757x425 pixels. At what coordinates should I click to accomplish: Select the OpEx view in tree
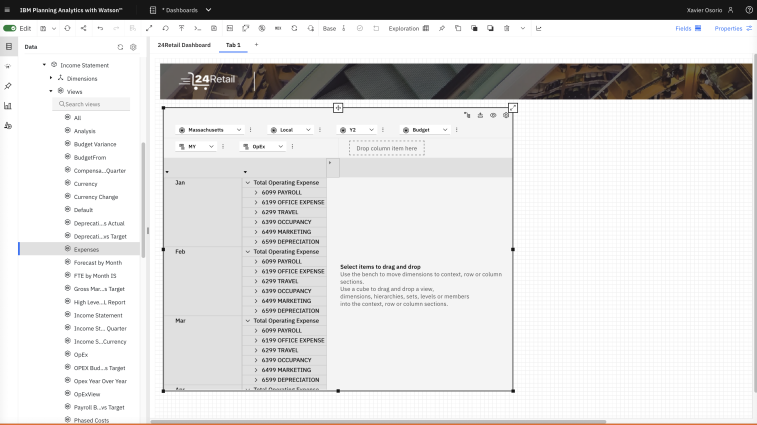[x=81, y=354]
